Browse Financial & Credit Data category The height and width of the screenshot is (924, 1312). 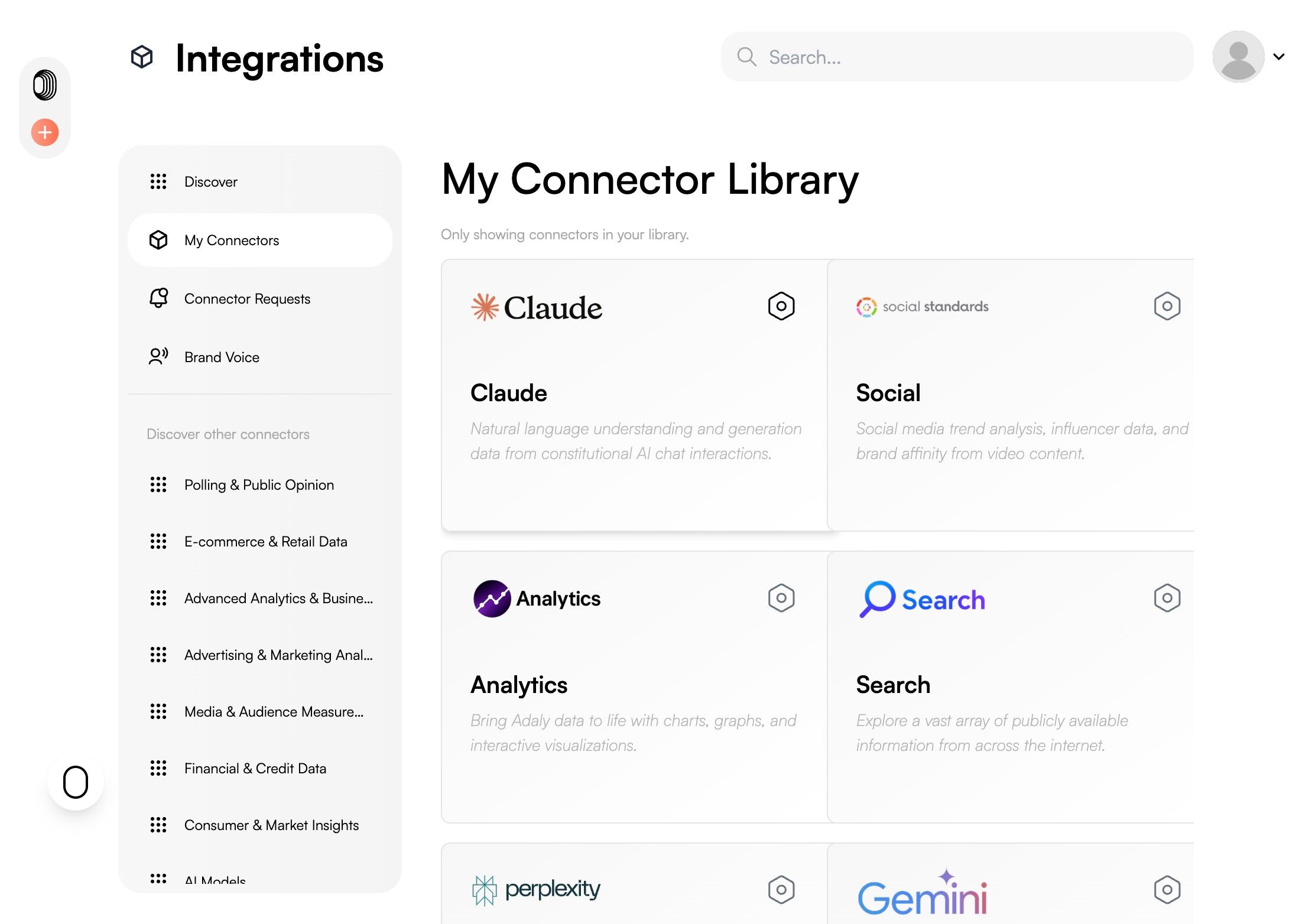click(x=255, y=769)
